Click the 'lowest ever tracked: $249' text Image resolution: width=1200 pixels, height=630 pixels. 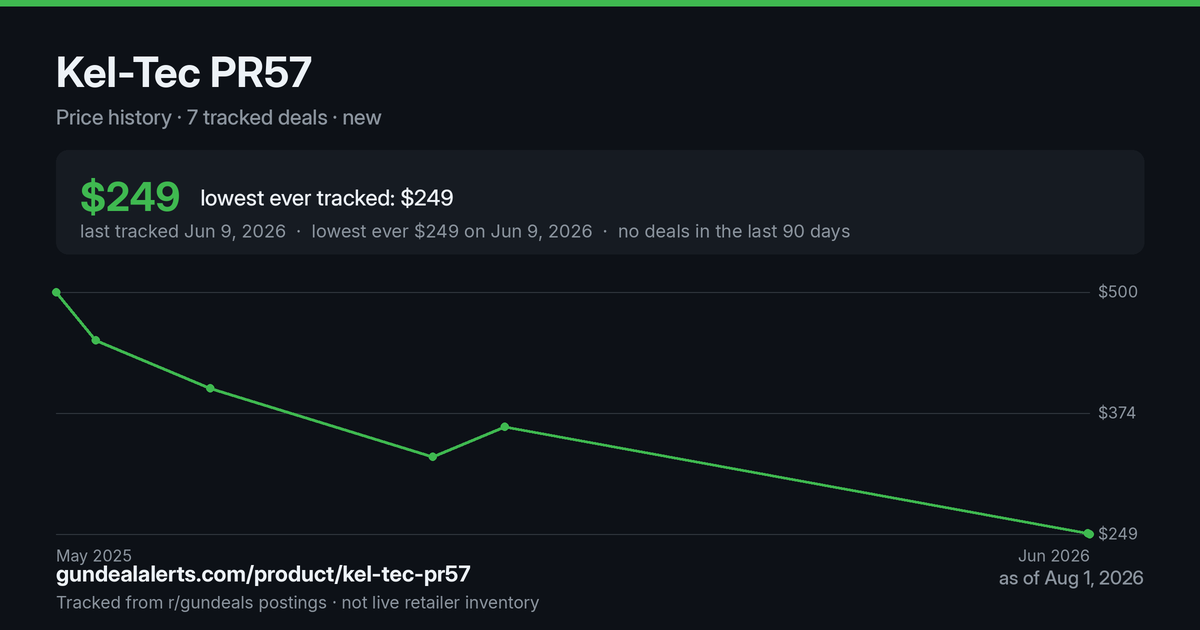point(327,198)
